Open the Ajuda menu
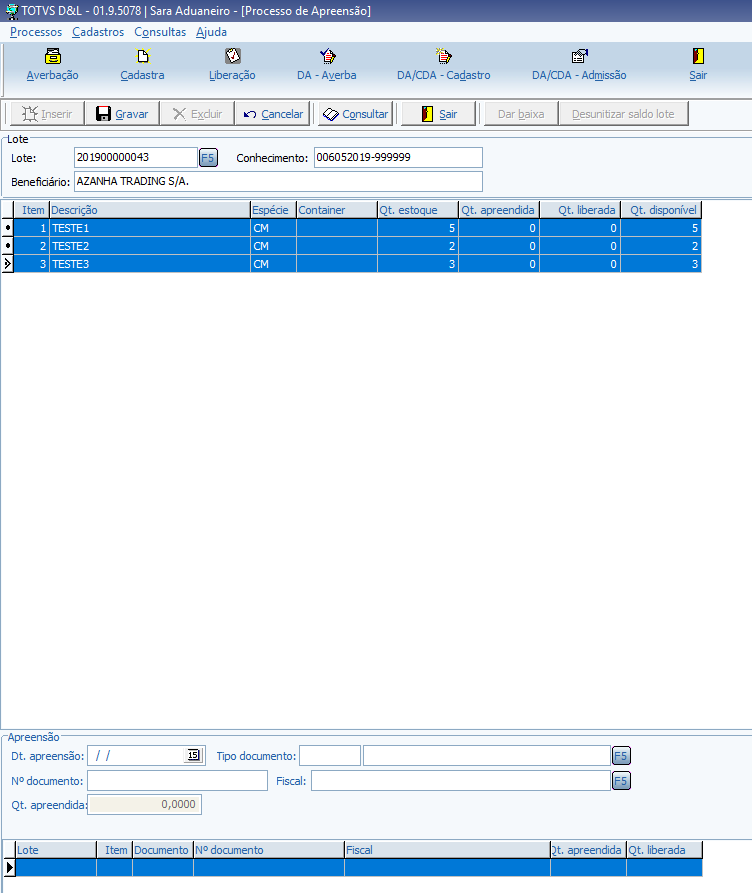 (x=211, y=32)
